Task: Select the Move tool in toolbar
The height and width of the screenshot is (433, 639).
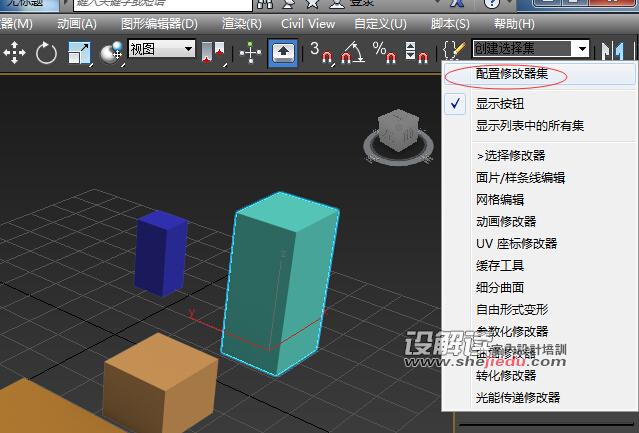Action: tap(14, 52)
